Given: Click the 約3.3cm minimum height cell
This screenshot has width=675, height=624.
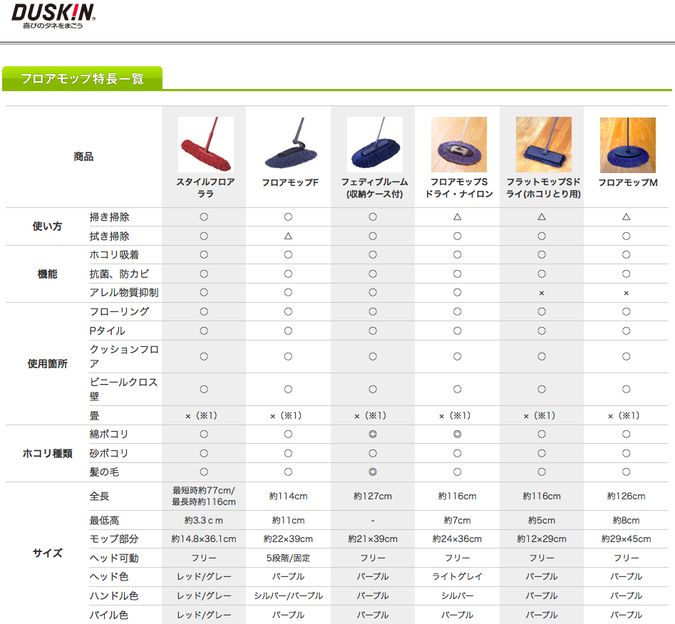Looking at the screenshot, I should click(x=204, y=520).
